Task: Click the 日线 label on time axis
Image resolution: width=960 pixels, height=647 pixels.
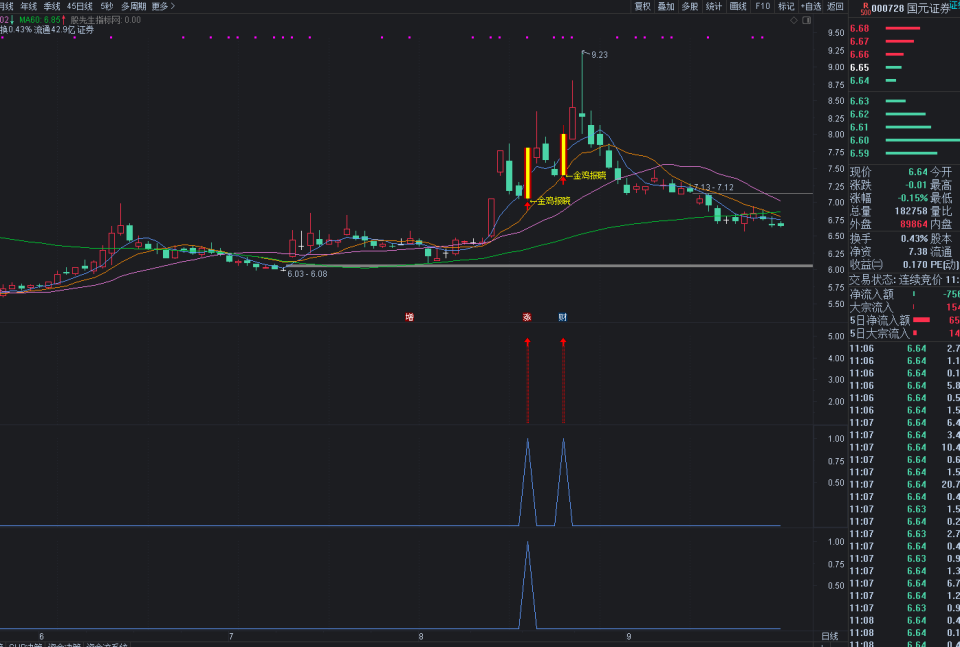Action: (830, 637)
